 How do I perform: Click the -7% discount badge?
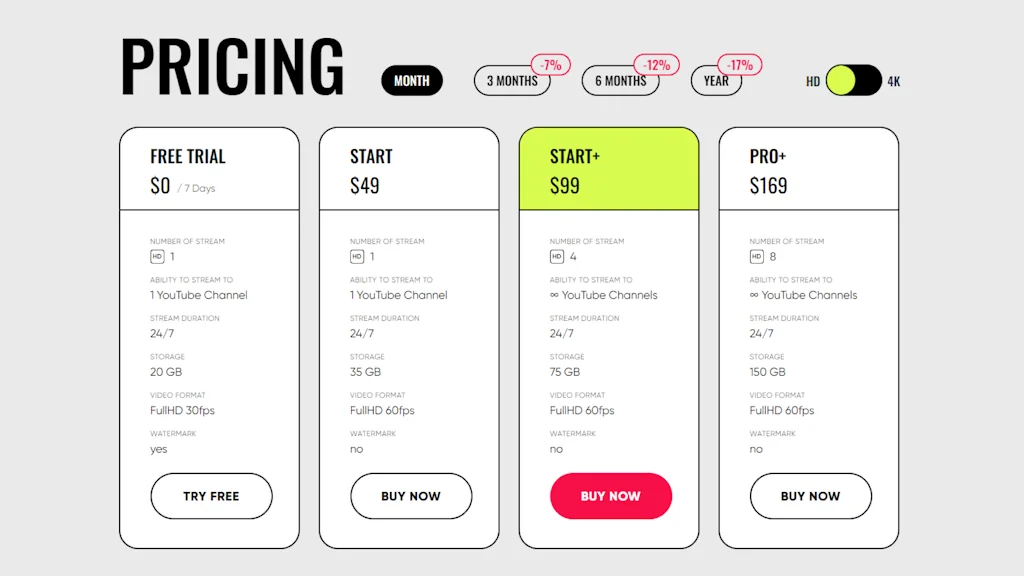[x=551, y=65]
